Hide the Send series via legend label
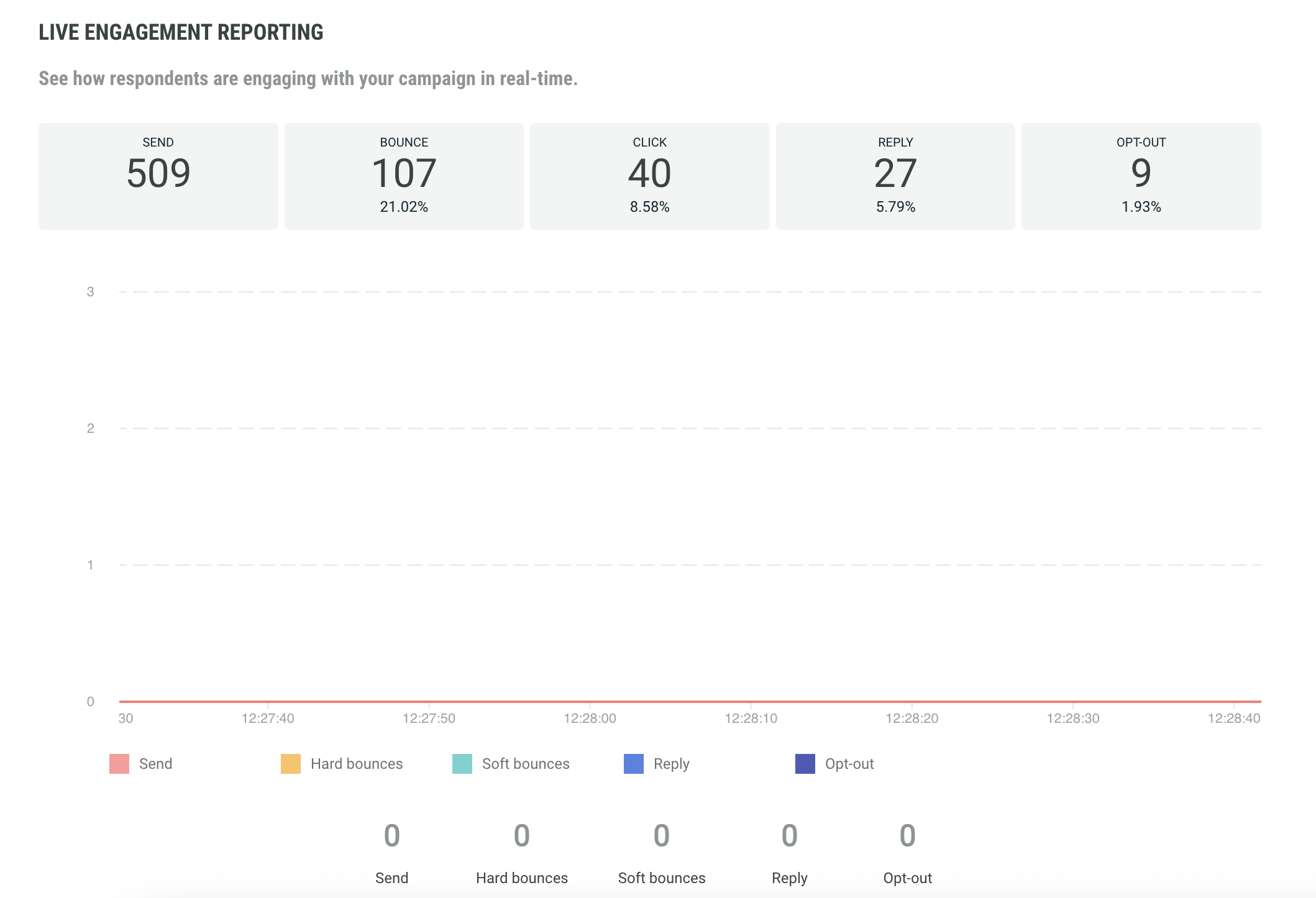1316x898 pixels. pyautogui.click(x=155, y=764)
